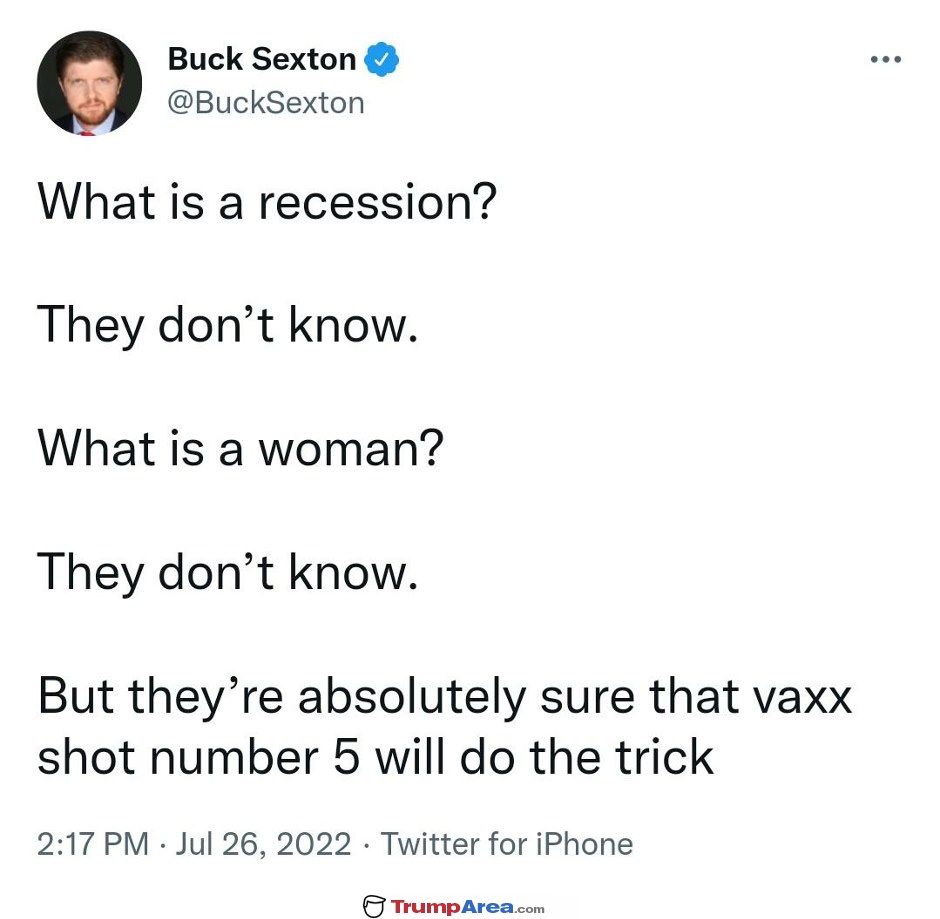Click the line 'What is a recession?'
Screen dimensions: 940x919
[x=267, y=203]
